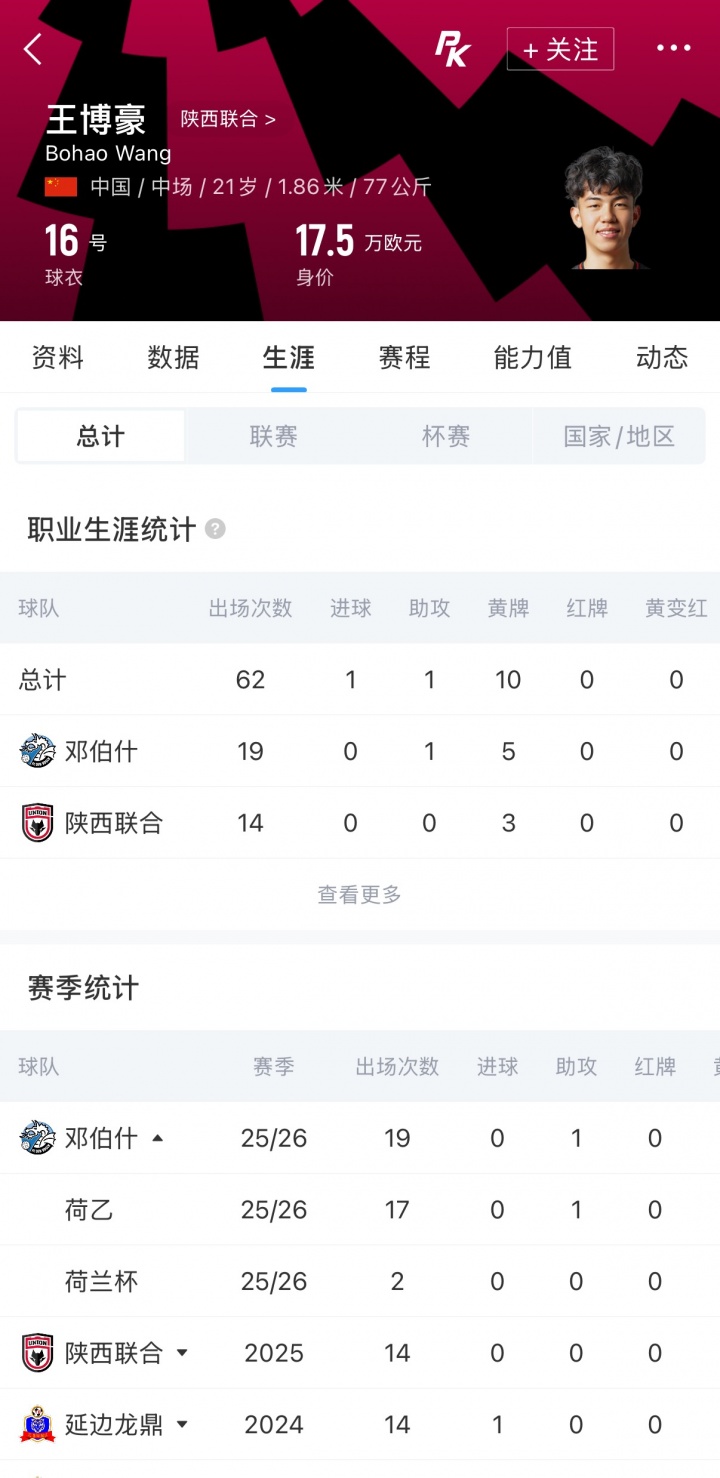This screenshot has width=720, height=1478.
Task: Select the 总计 segment filter
Action: click(x=101, y=436)
